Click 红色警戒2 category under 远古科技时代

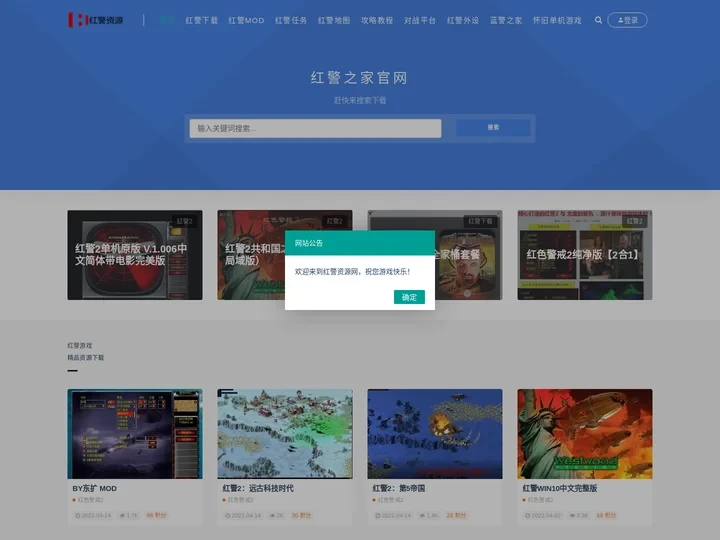point(240,500)
